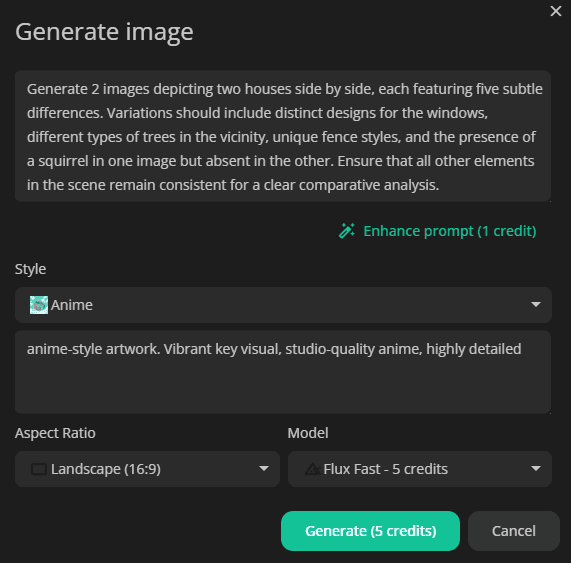Screen dimensions: 571x563
Task: Click Enhance prompt (1 credit) link
Action: coord(450,231)
